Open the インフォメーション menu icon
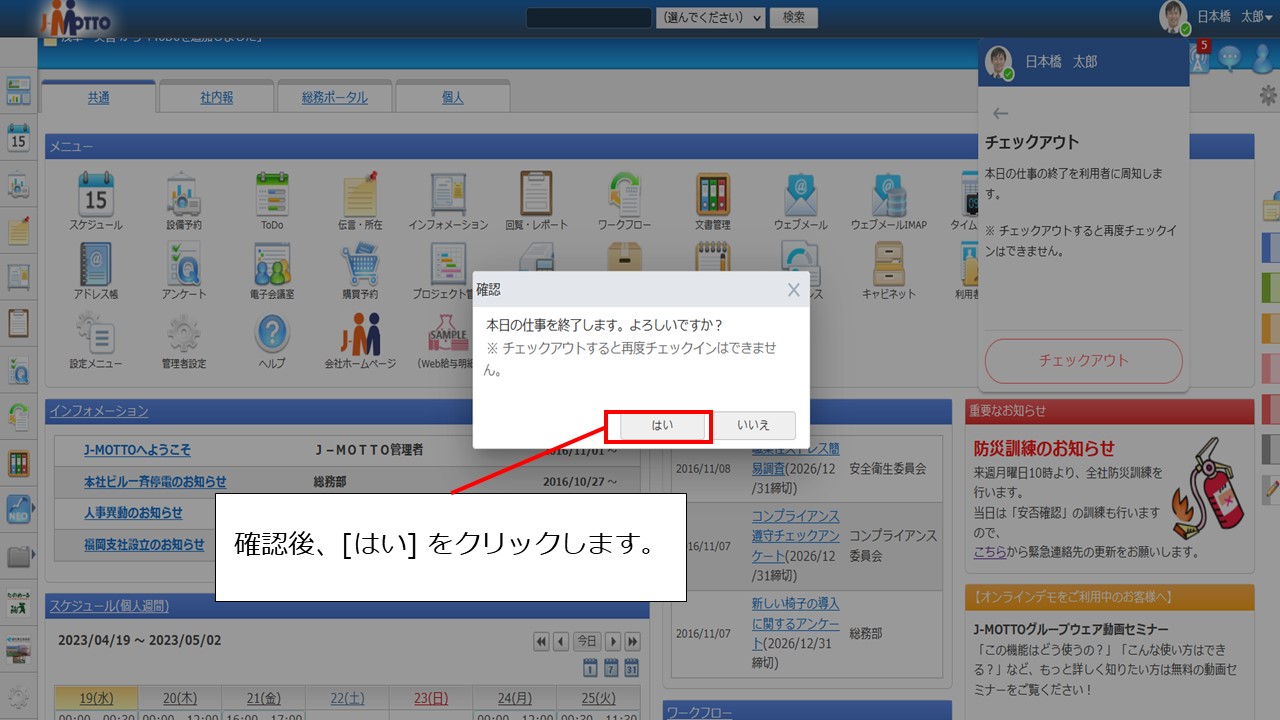This screenshot has height=720, width=1280. [448, 193]
